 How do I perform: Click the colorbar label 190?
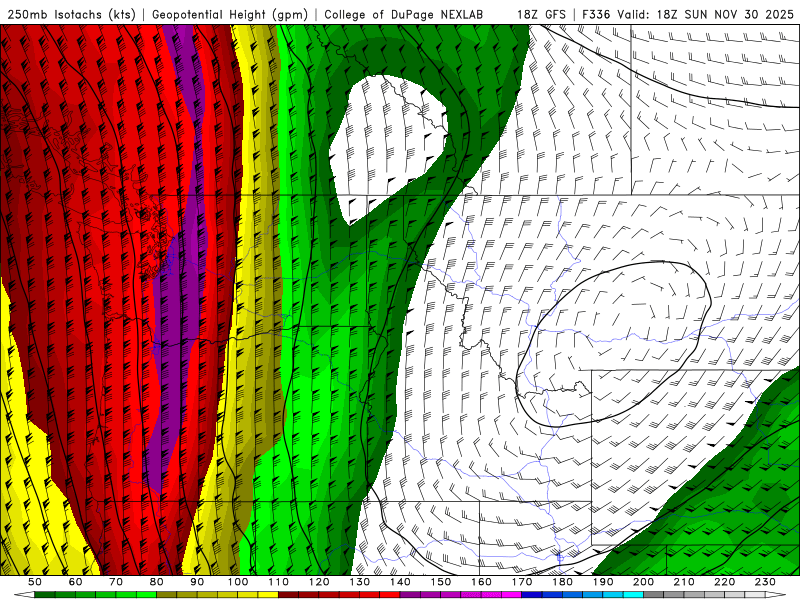pyautogui.click(x=603, y=582)
